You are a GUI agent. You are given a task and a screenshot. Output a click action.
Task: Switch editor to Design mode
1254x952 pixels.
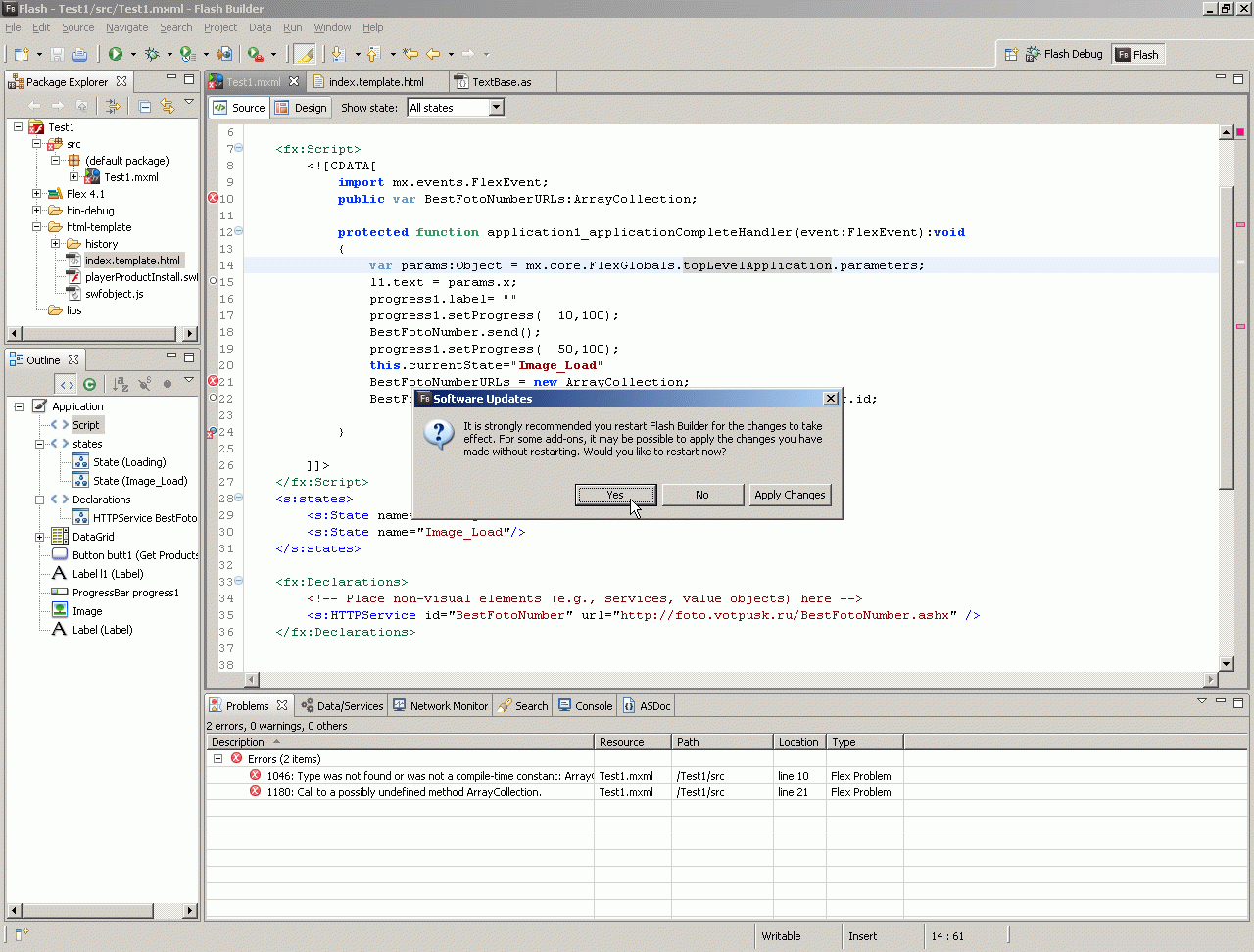pyautogui.click(x=301, y=108)
